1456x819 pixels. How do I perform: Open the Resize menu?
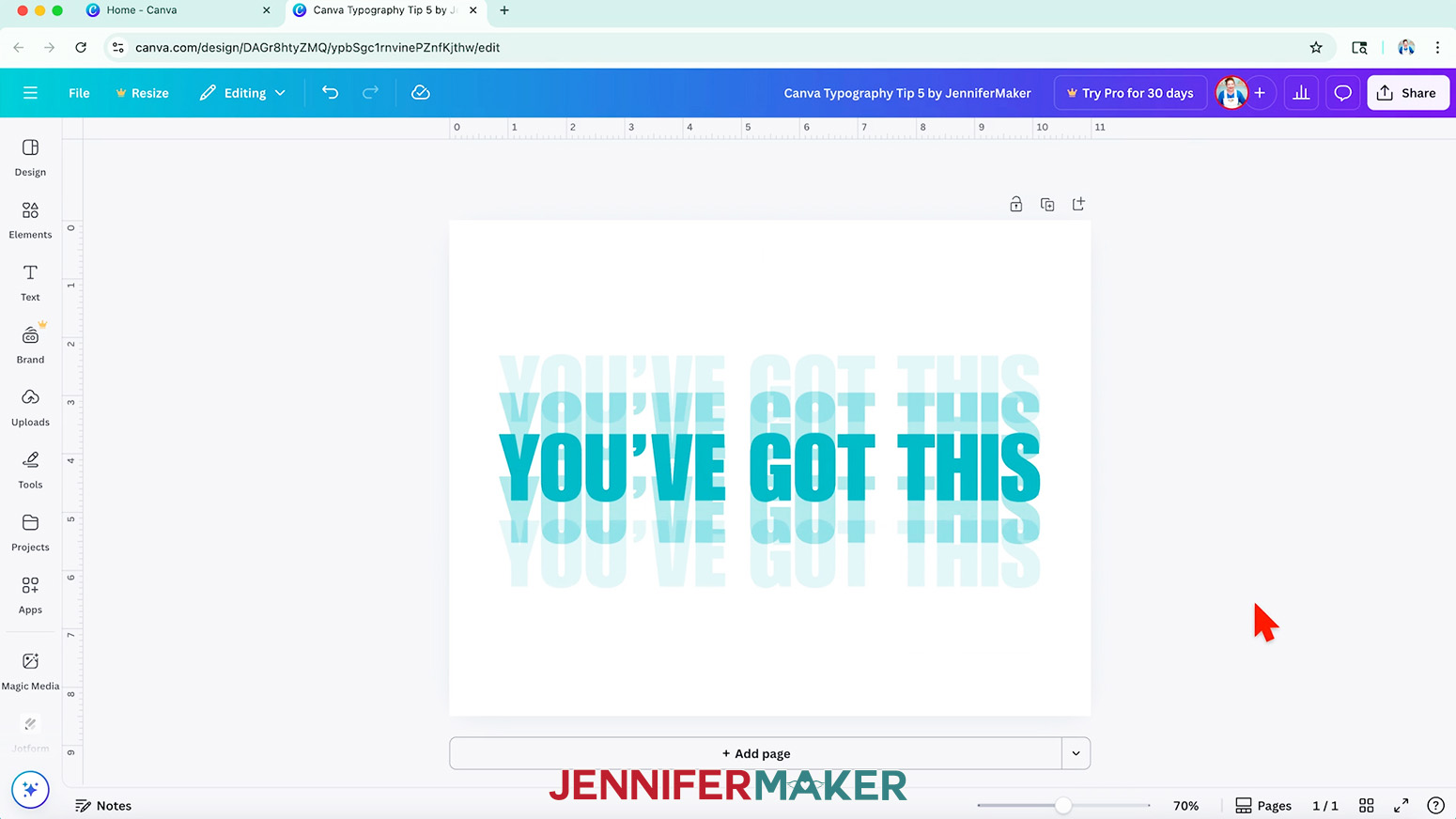coord(143,93)
